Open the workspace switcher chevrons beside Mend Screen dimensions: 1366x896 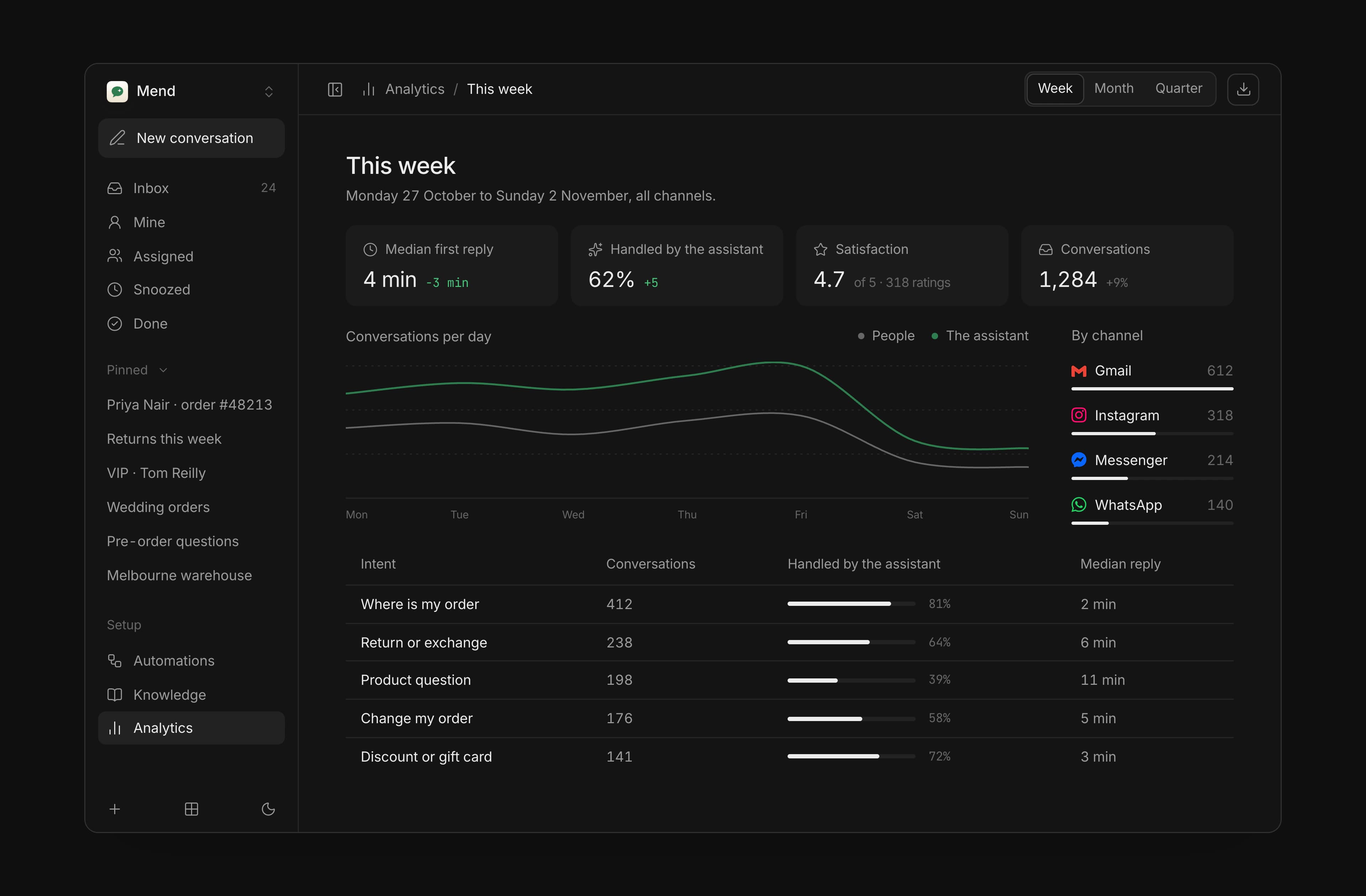269,92
